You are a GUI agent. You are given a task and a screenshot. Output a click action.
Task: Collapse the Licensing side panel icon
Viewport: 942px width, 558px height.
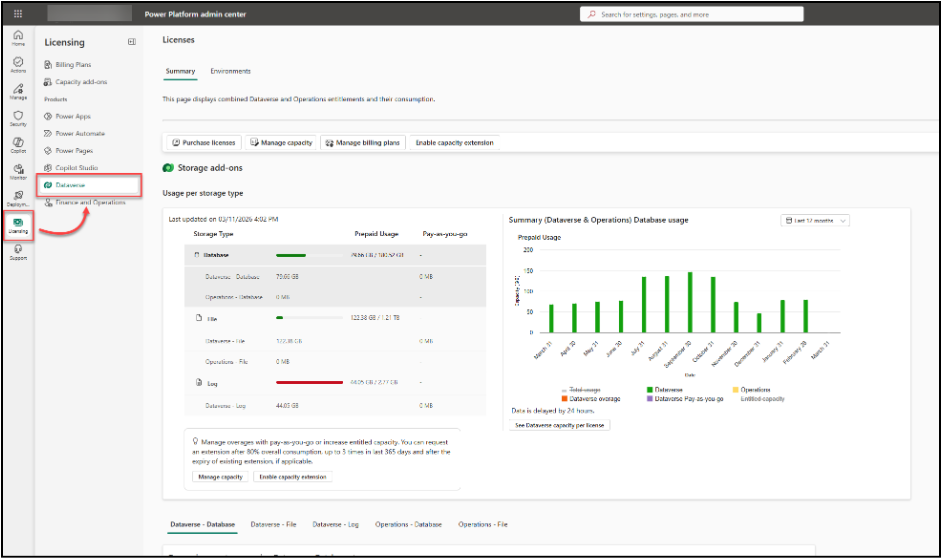tap(131, 42)
